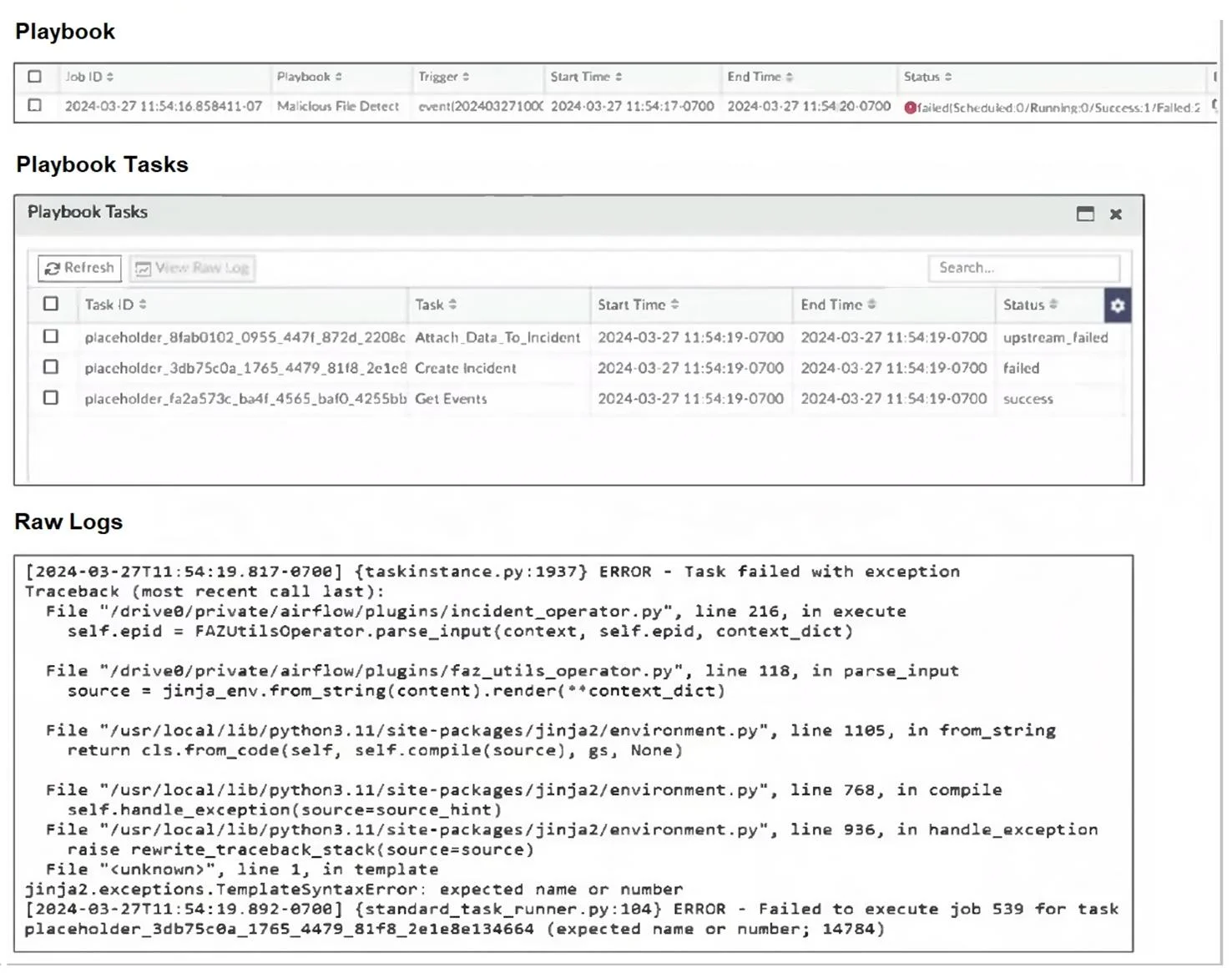Screen dimensions: 1232x973
Task: Click the upstream_failed status cell
Action: (1056, 337)
